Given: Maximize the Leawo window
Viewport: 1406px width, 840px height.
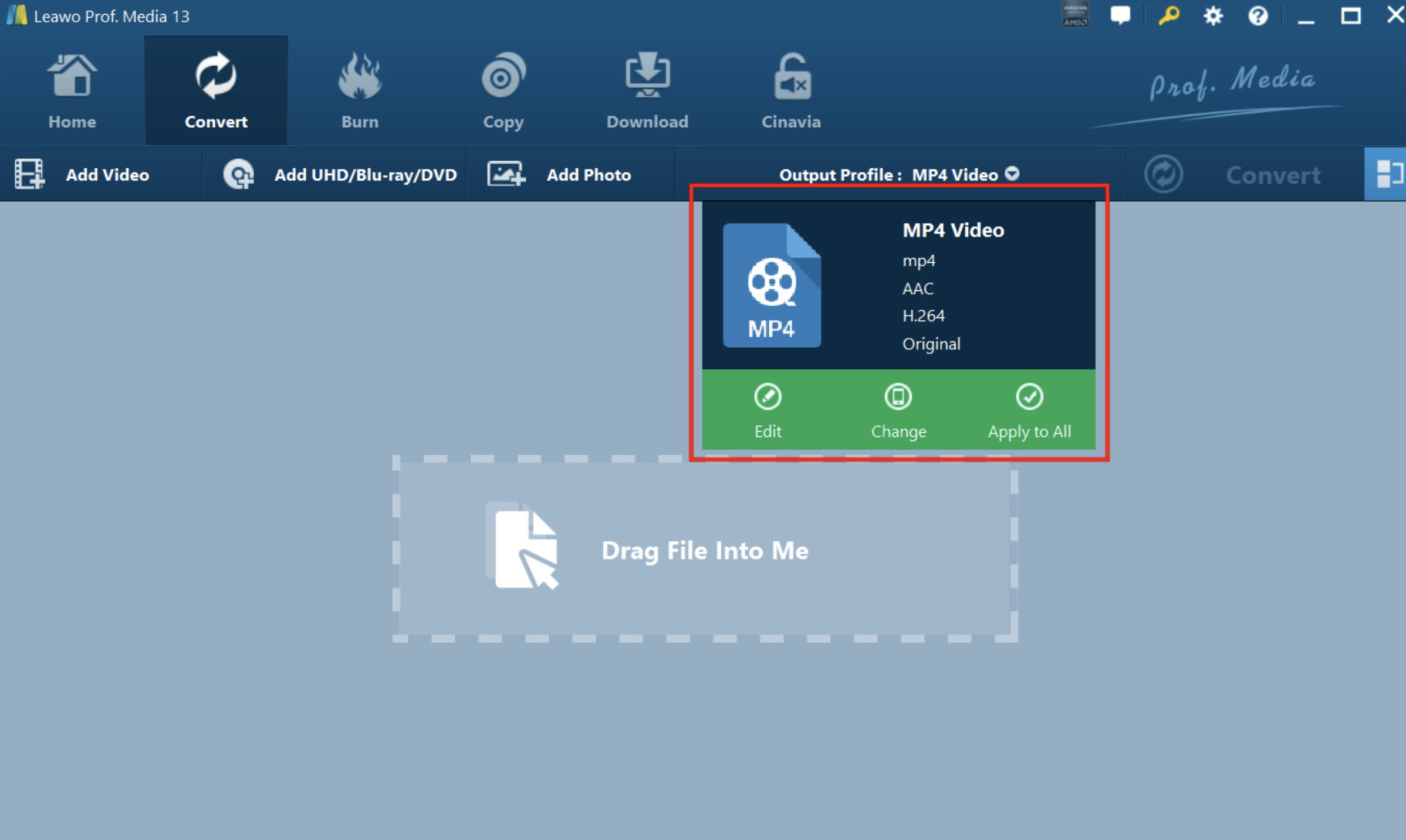Looking at the screenshot, I should pos(1351,15).
